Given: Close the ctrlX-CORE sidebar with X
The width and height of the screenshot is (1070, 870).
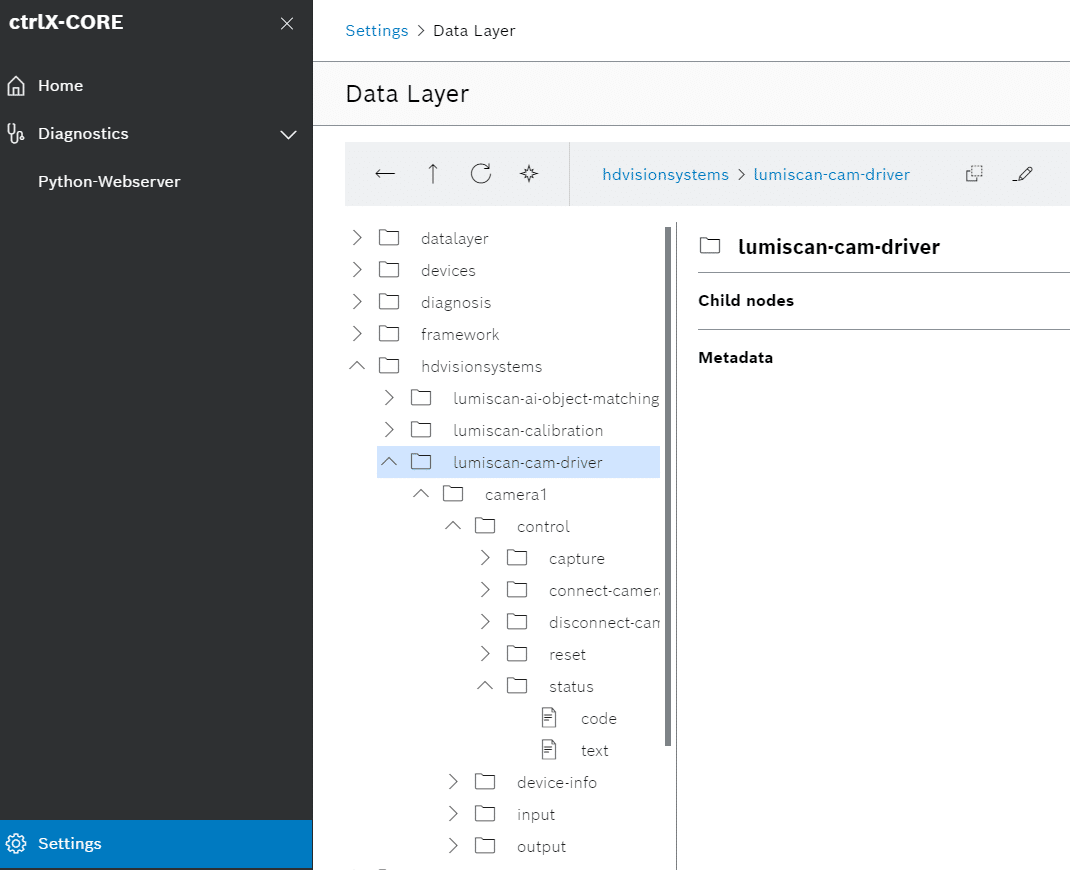Looking at the screenshot, I should [287, 24].
